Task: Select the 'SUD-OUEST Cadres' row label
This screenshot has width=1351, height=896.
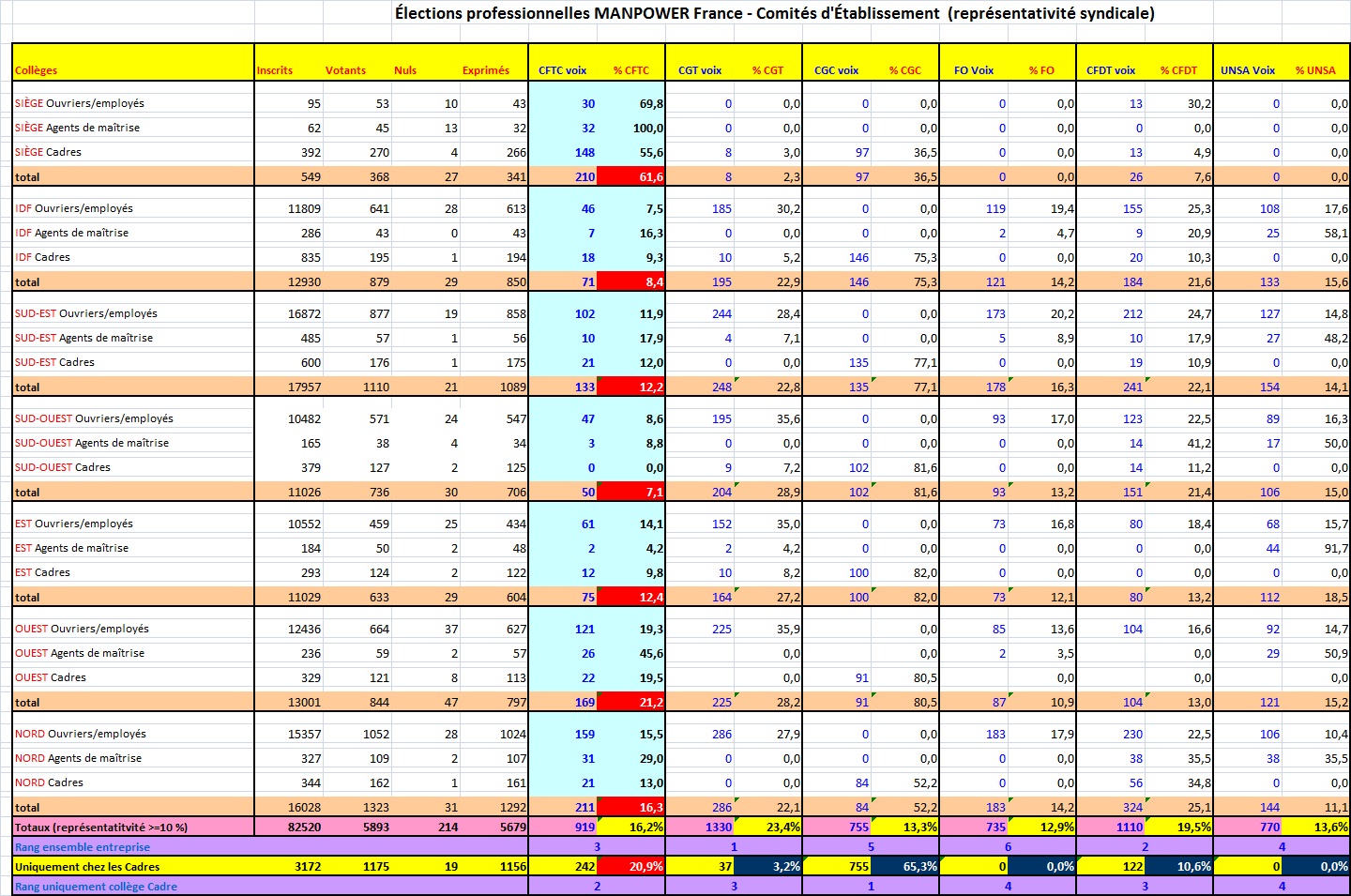Action: tap(63, 467)
